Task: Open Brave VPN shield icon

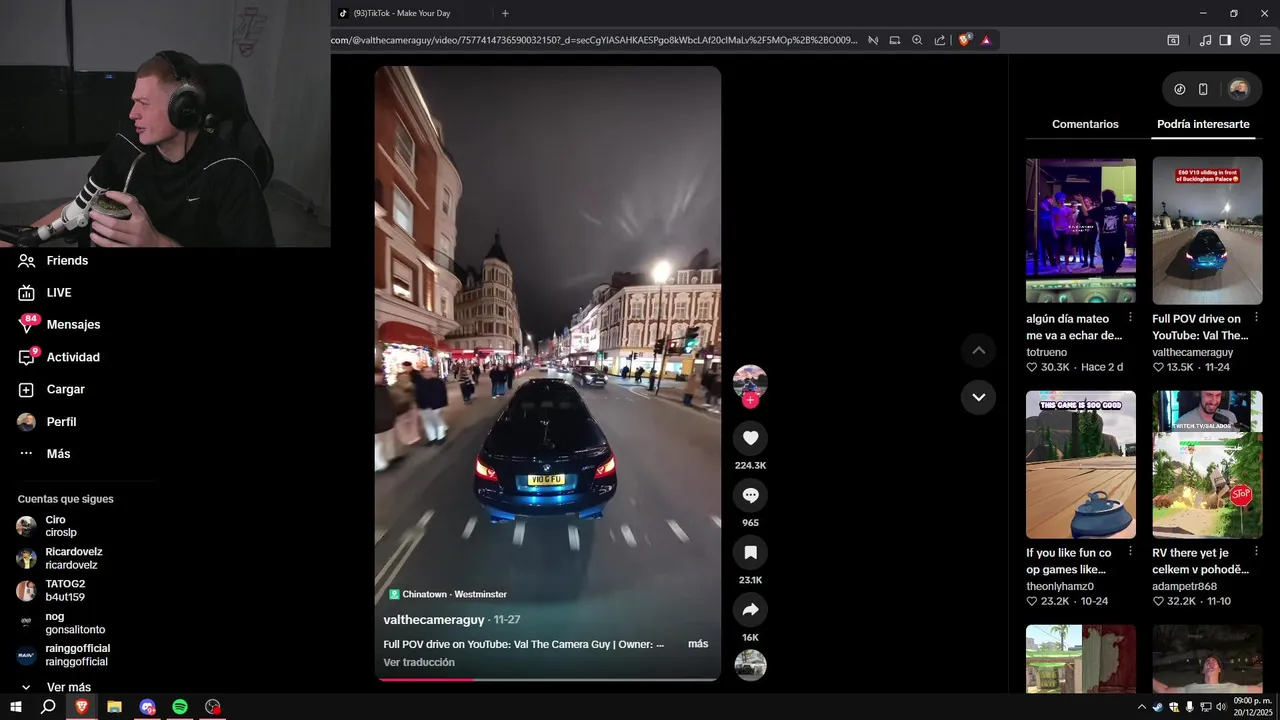Action: point(1245,40)
